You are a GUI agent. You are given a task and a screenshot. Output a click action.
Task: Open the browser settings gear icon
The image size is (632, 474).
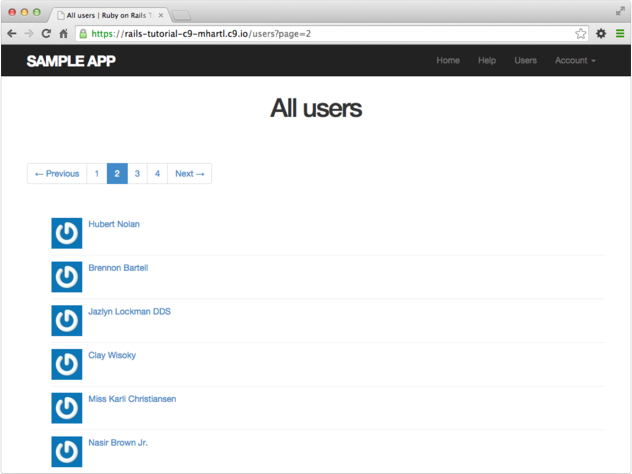(601, 33)
